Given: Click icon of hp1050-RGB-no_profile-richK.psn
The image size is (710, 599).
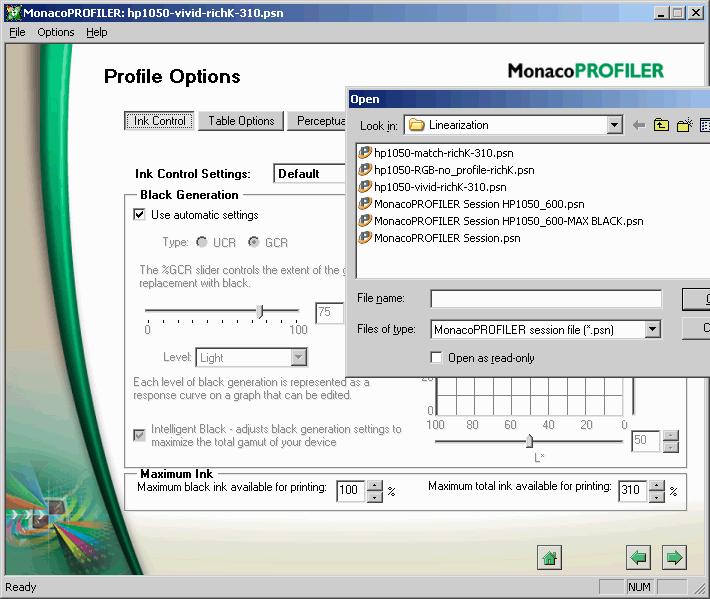Looking at the screenshot, I should click(365, 170).
